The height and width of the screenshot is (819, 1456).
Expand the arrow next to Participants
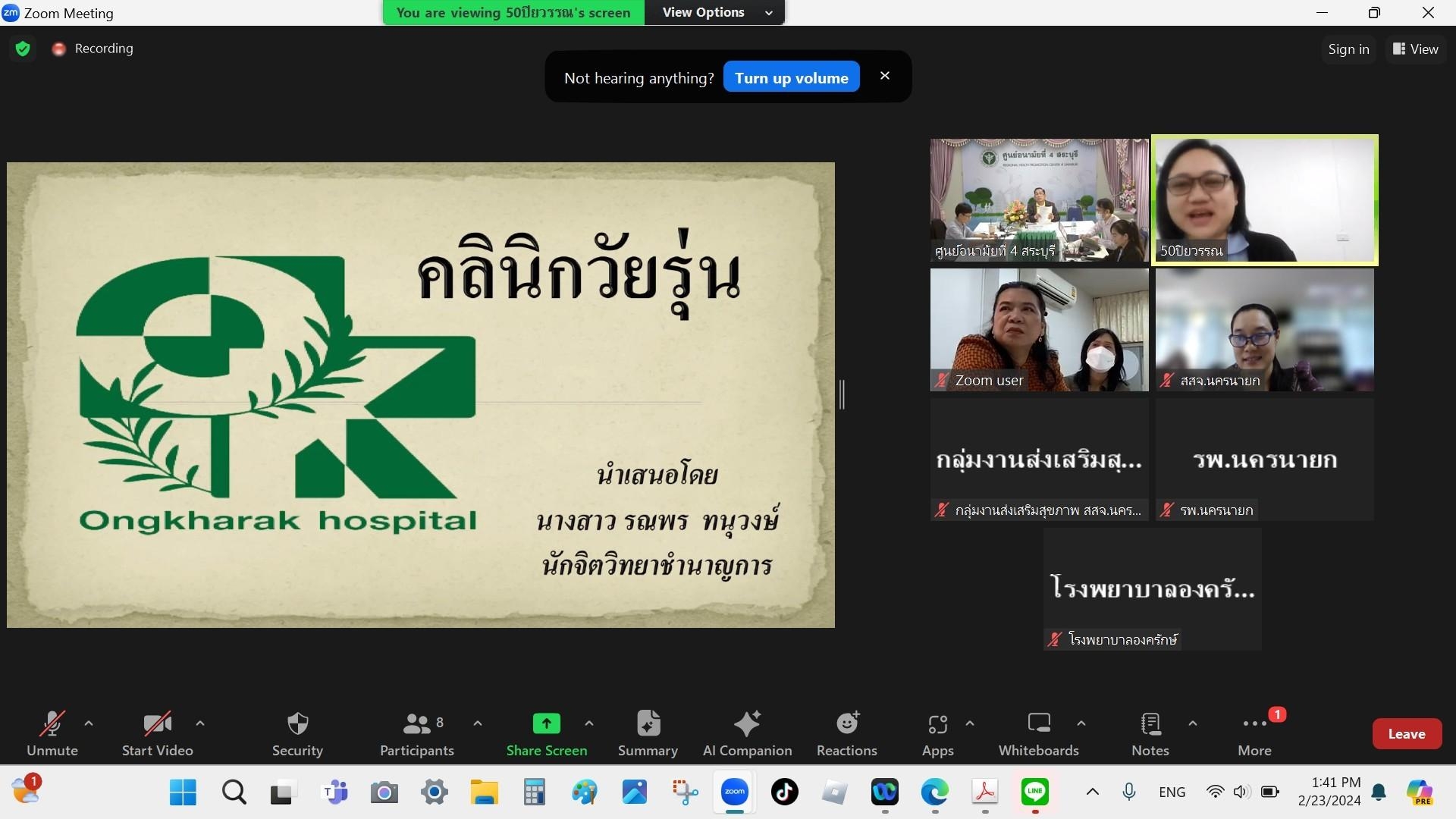(x=478, y=723)
